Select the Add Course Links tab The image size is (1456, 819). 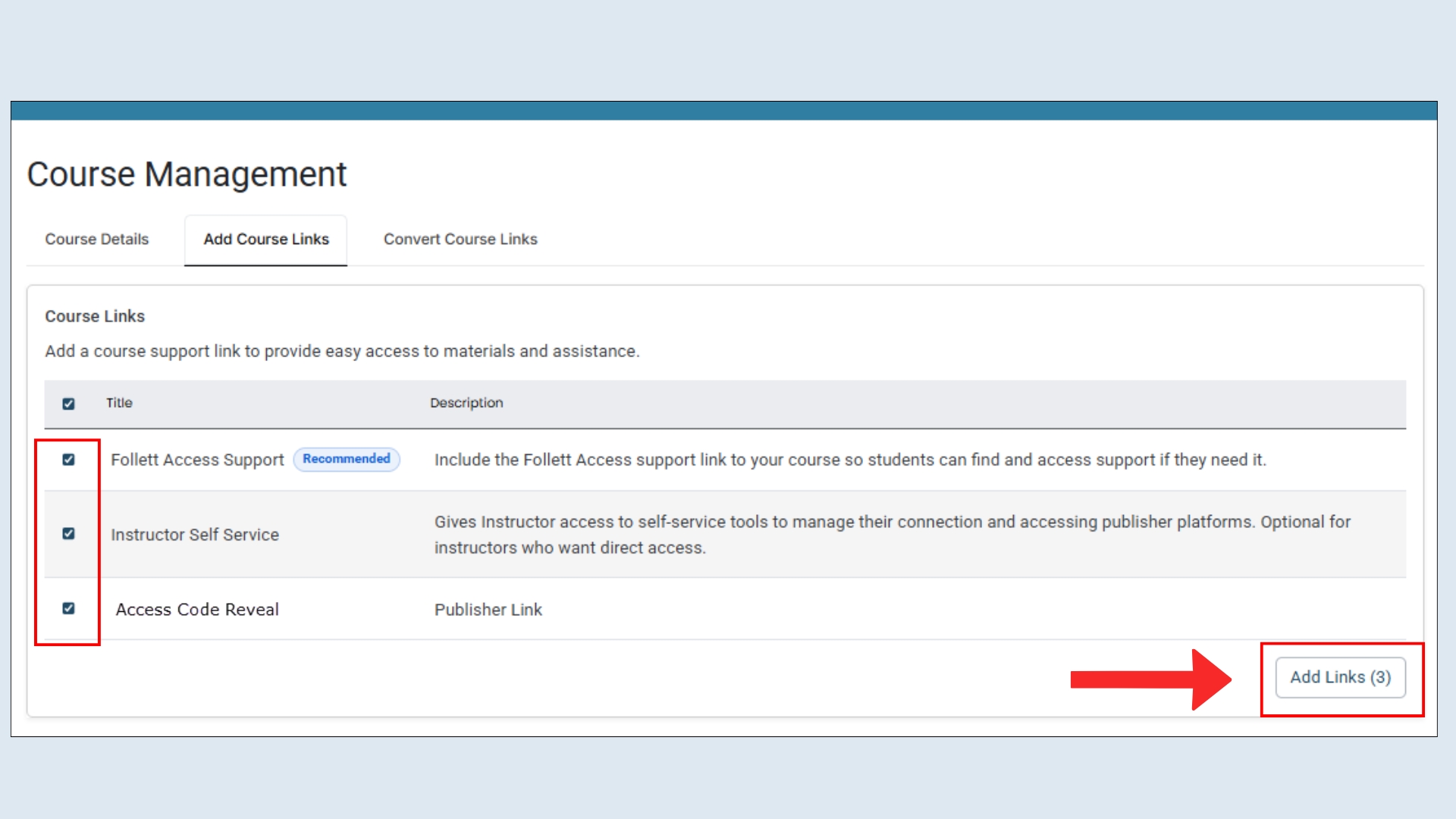(x=265, y=239)
